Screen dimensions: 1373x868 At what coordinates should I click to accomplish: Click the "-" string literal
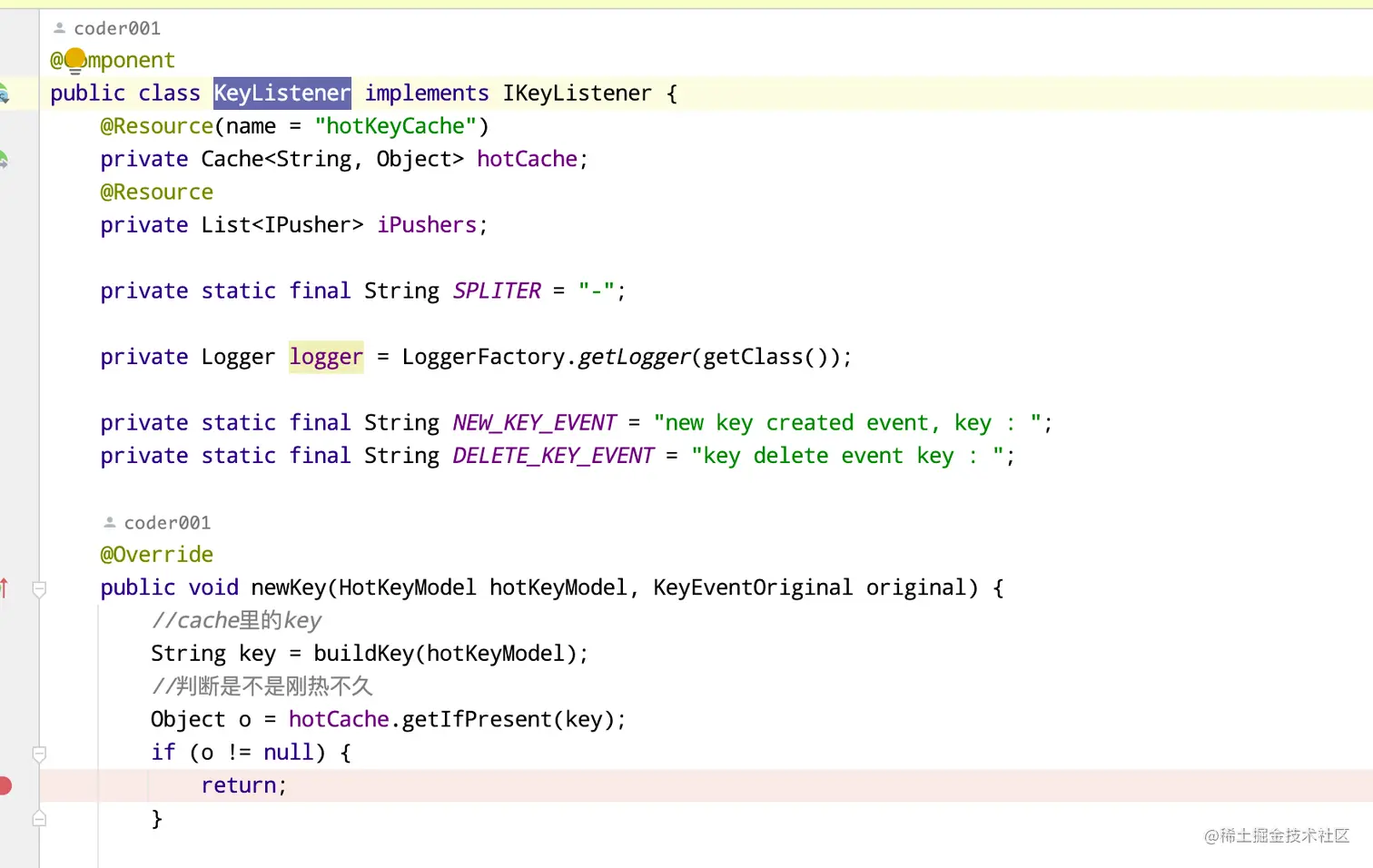(597, 291)
